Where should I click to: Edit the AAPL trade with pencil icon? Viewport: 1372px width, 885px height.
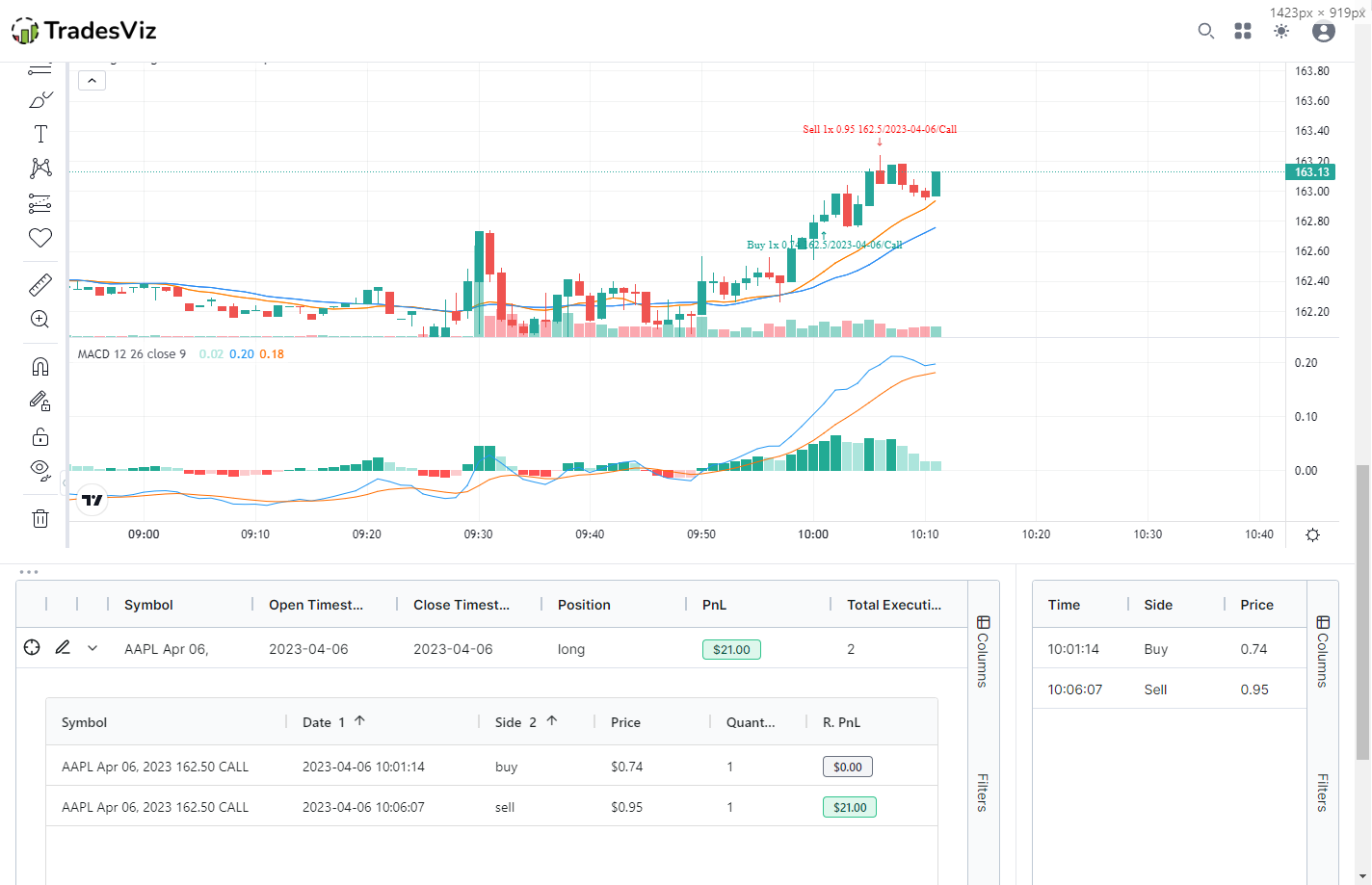point(63,648)
